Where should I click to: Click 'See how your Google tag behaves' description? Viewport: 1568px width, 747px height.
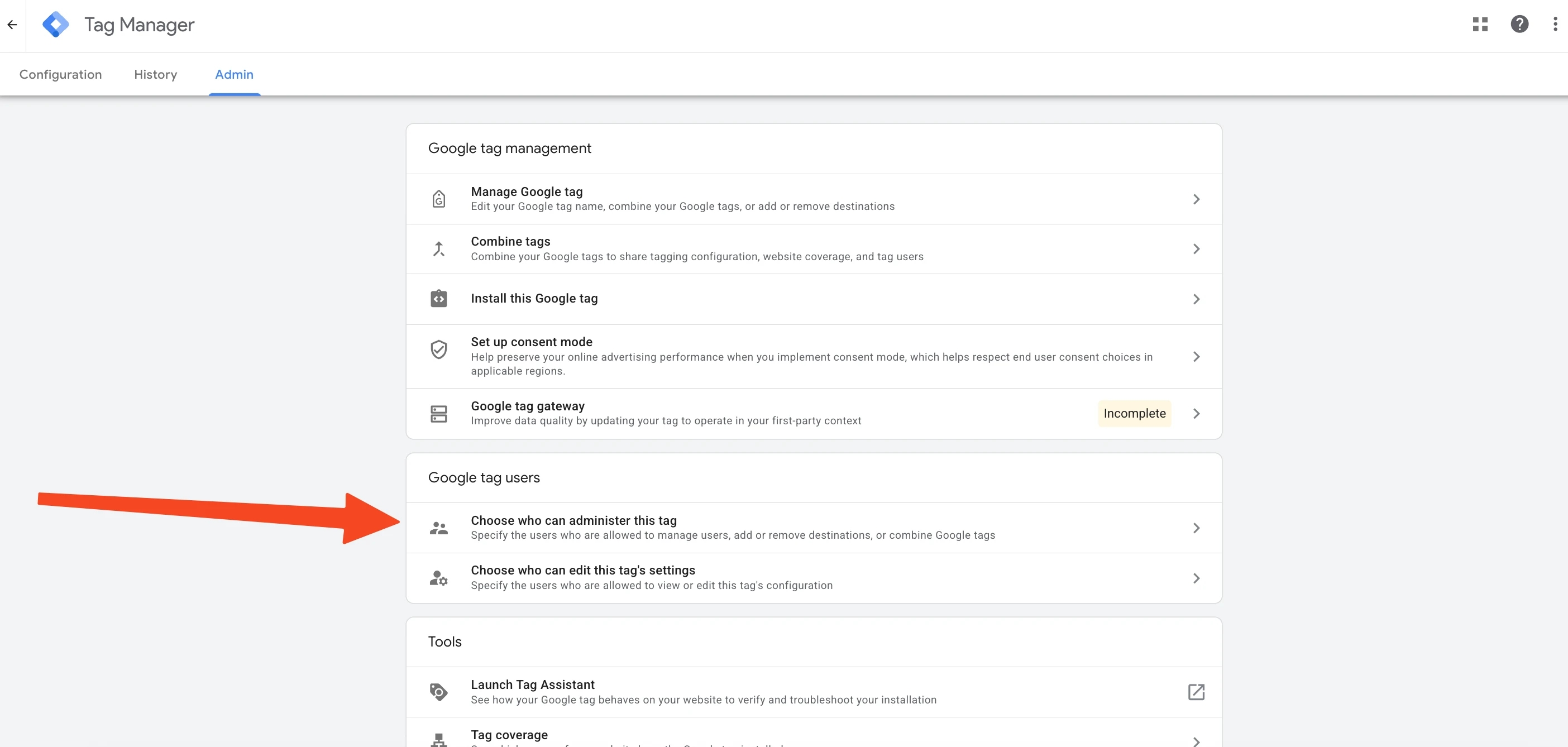point(704,700)
